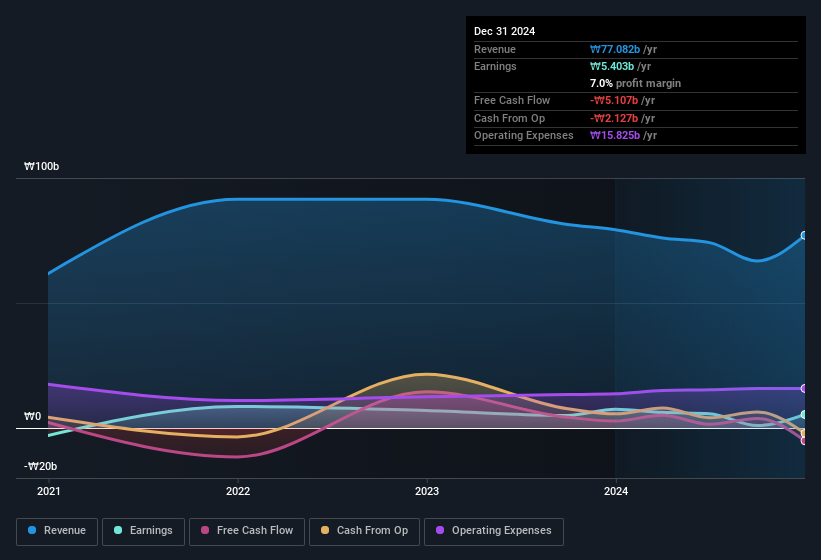The image size is (821, 560).
Task: Click the 2021 x-axis label
Action: 49,491
